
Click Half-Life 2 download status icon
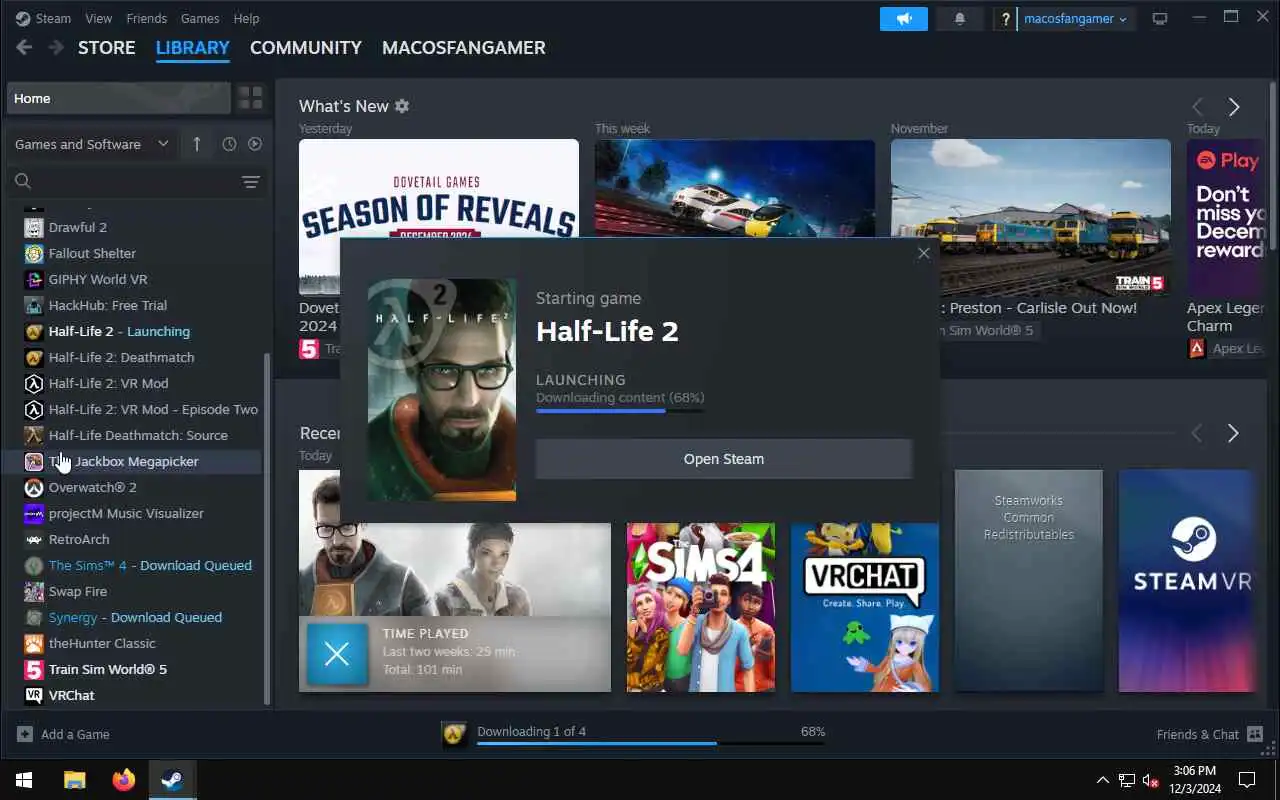pos(455,735)
